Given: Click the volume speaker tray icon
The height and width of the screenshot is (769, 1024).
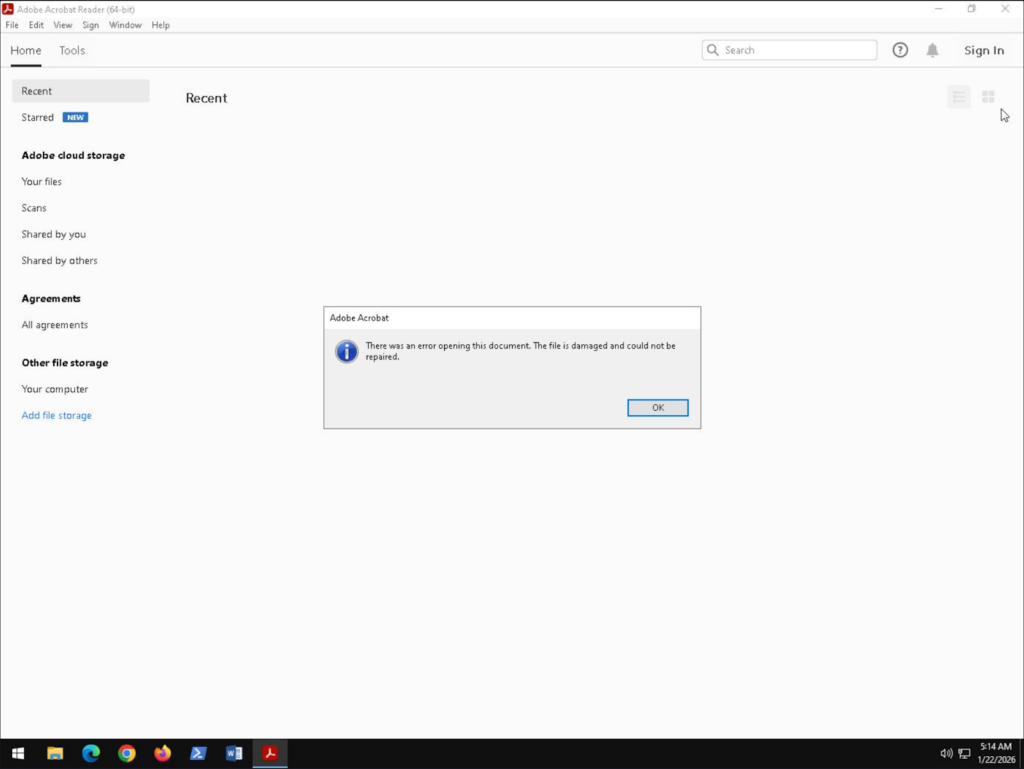Looking at the screenshot, I should tap(946, 753).
